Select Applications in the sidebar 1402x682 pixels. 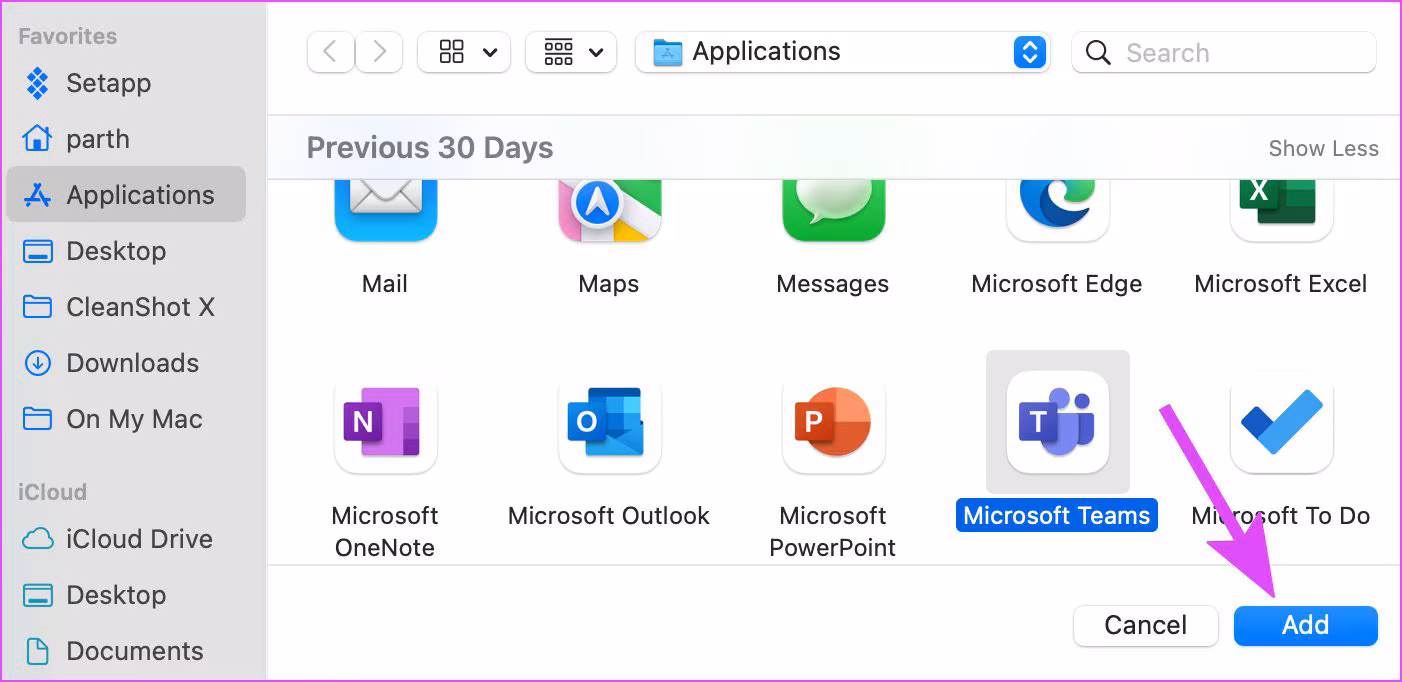pyautogui.click(x=126, y=194)
